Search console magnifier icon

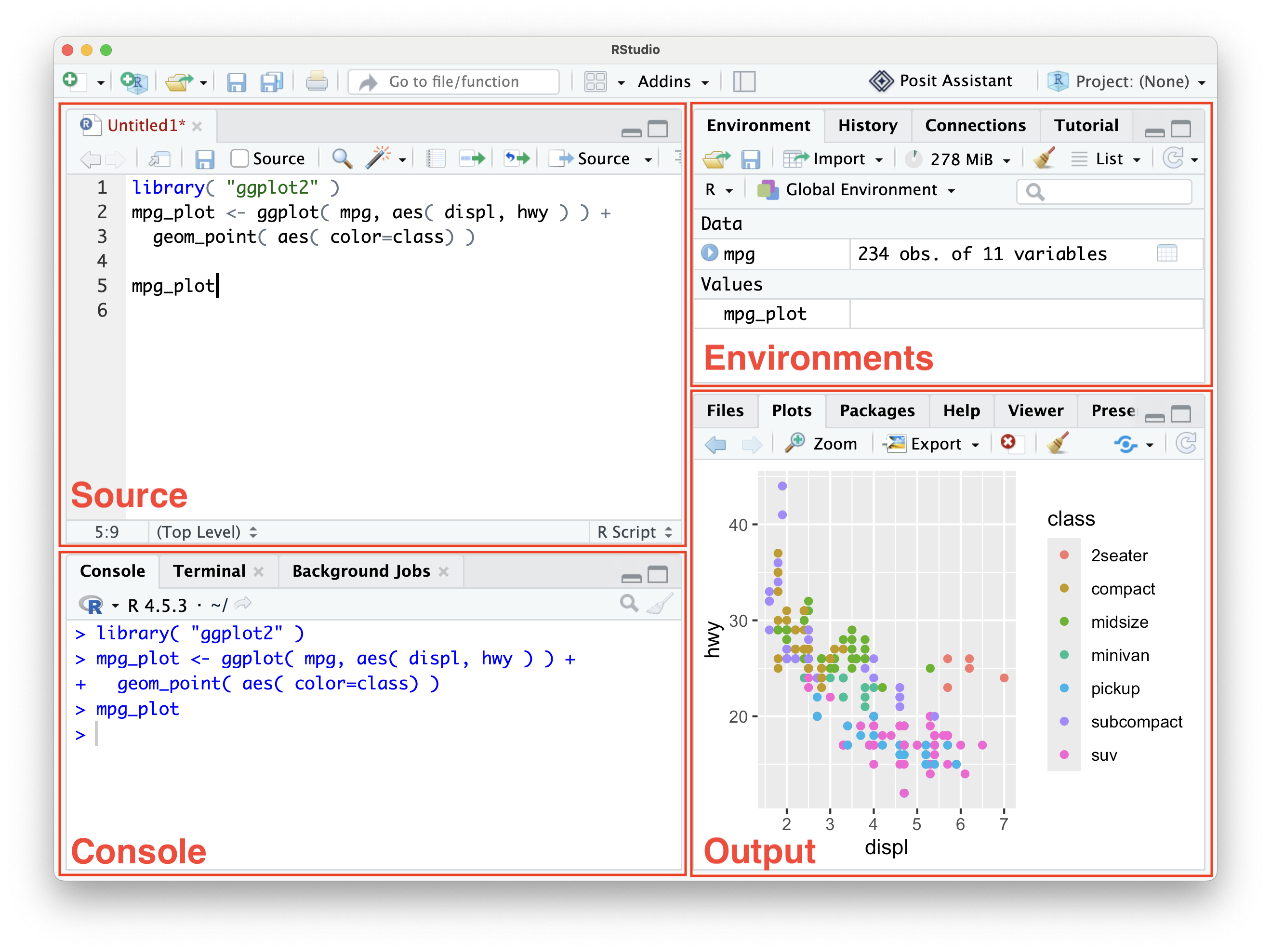pyautogui.click(x=629, y=603)
